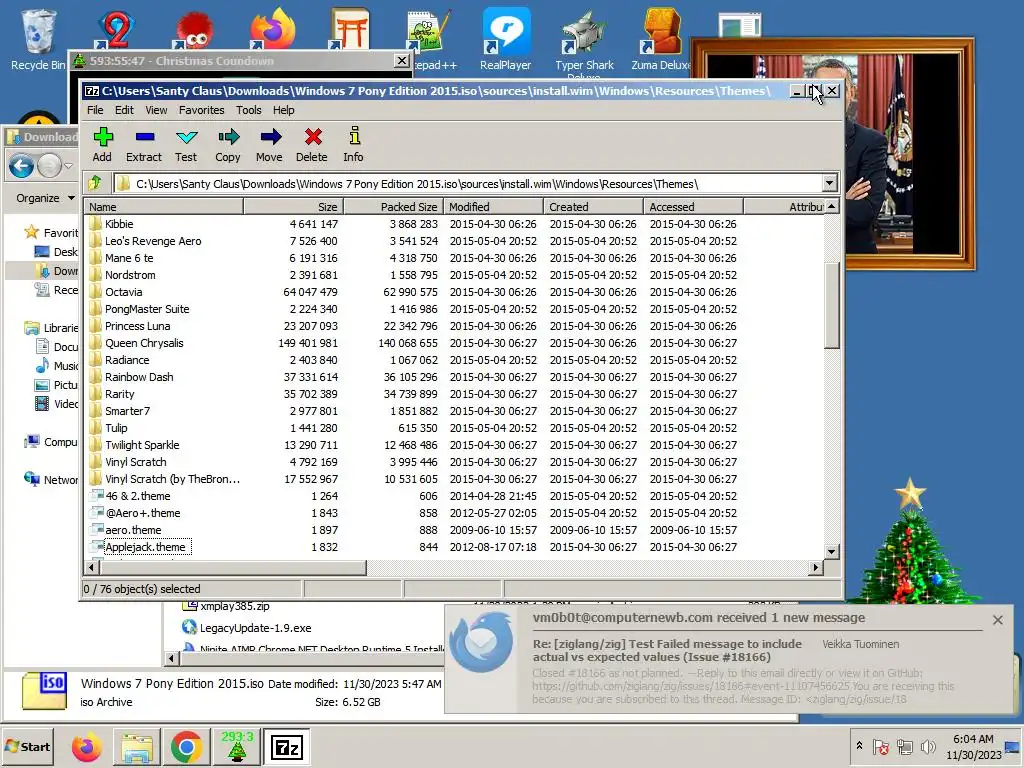Open the Favorites menu
The width and height of the screenshot is (1024, 768).
coord(202,110)
